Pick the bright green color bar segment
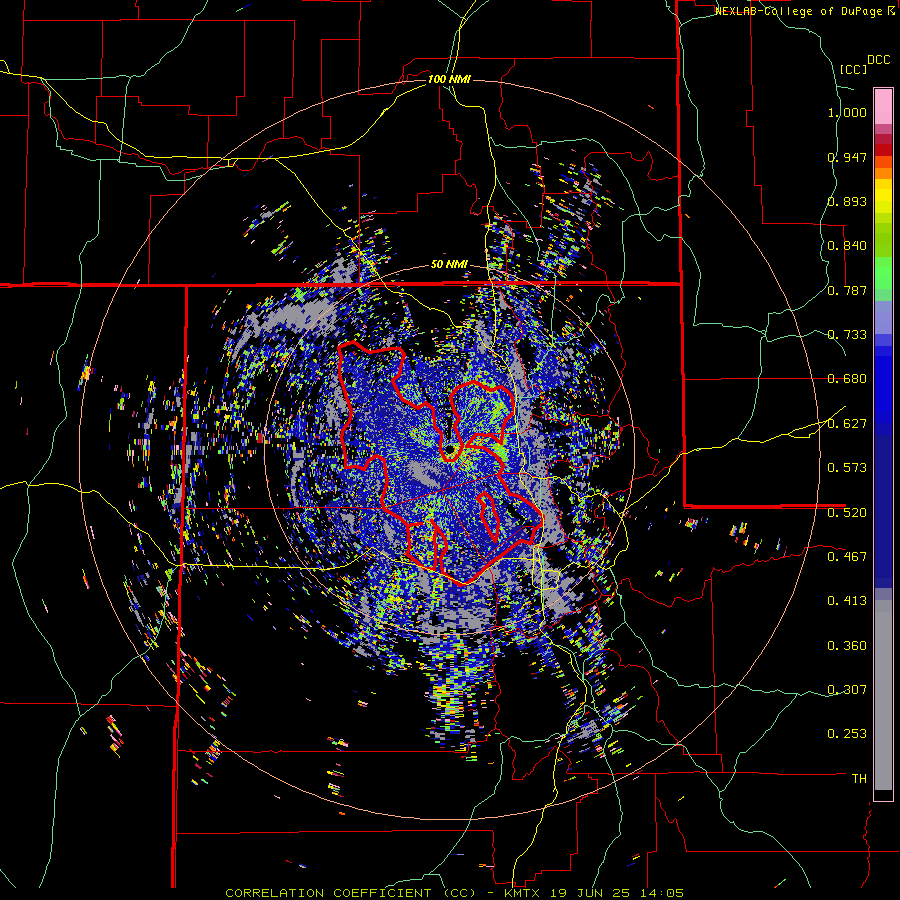 point(883,272)
